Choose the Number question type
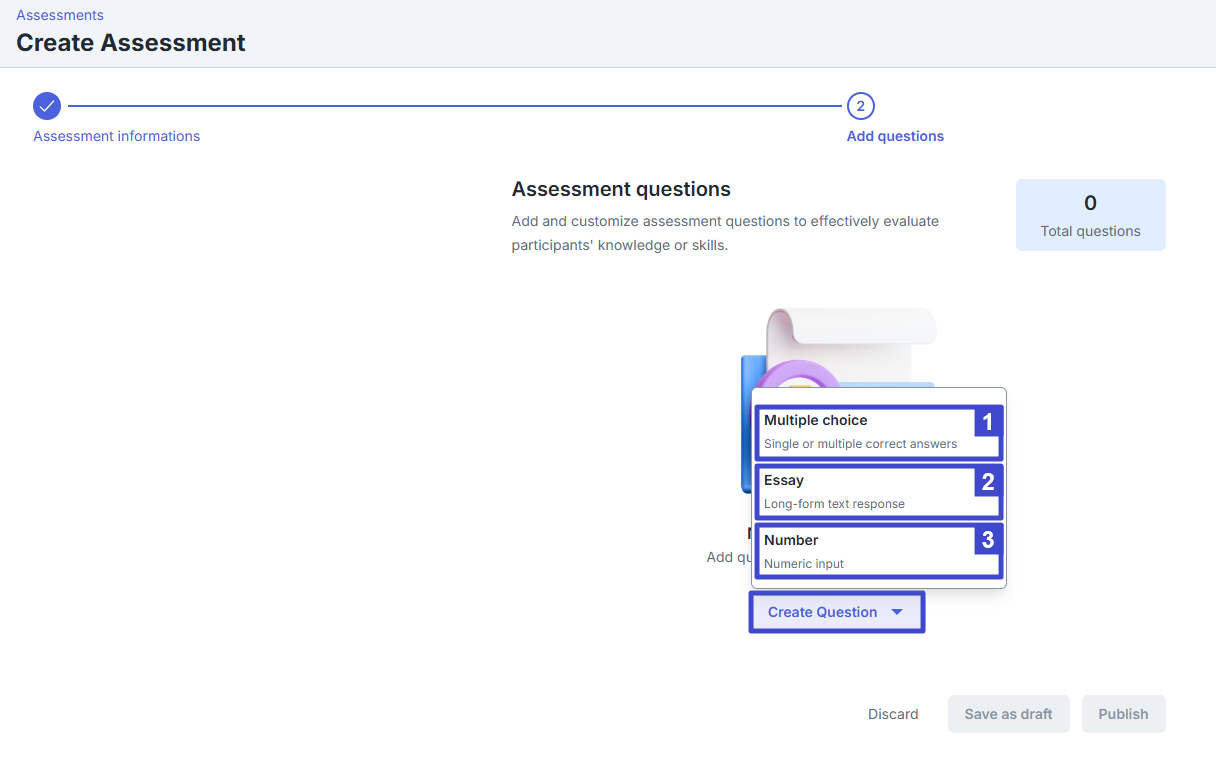1216x763 pixels. pyautogui.click(x=860, y=552)
